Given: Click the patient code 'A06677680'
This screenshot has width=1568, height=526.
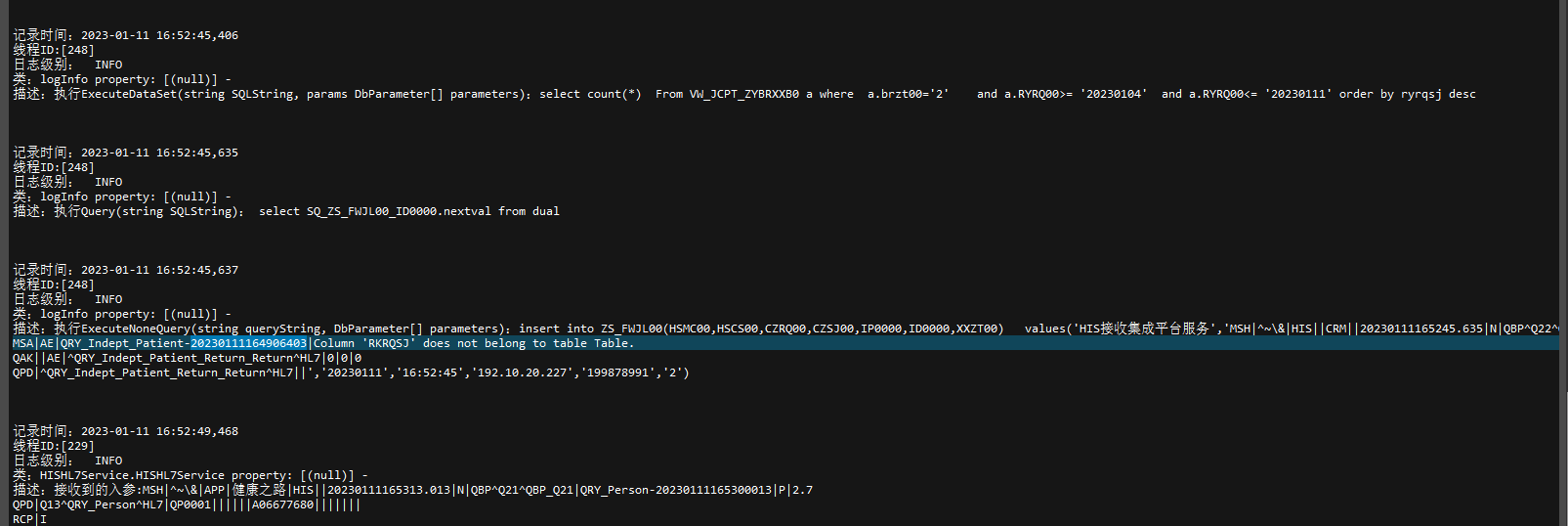Looking at the screenshot, I should tap(282, 504).
